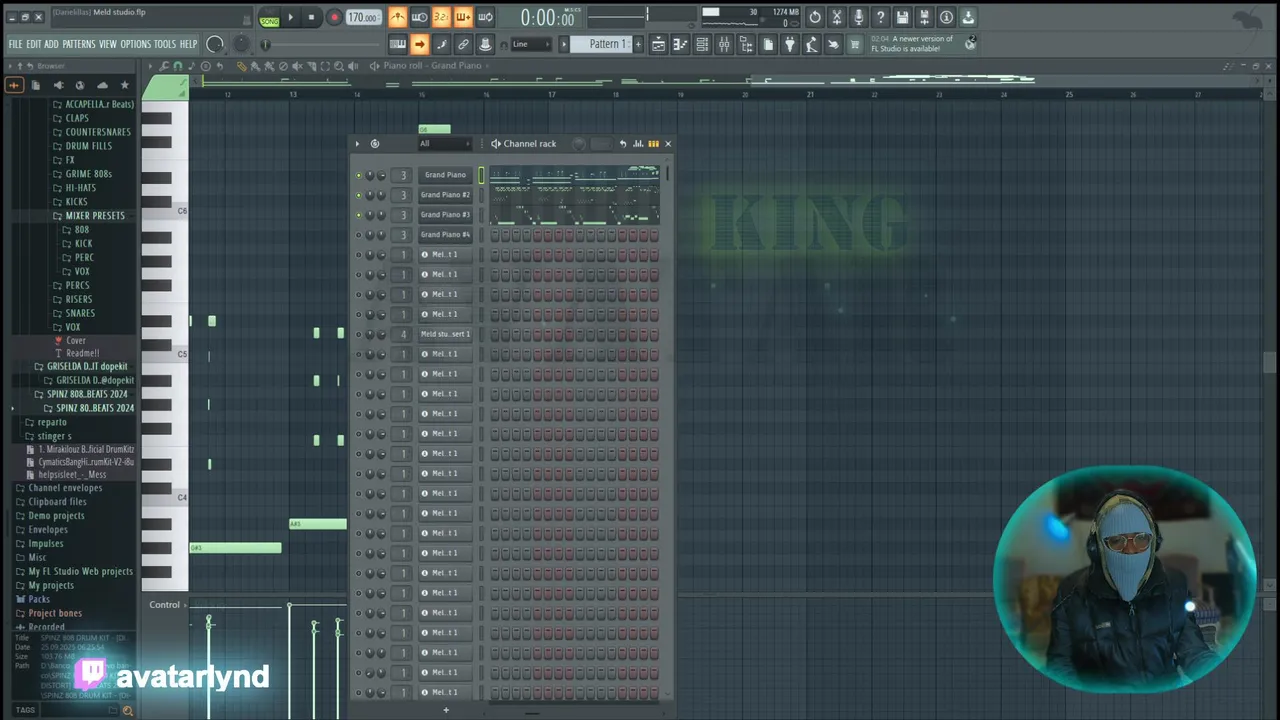Open the VIEW menu

click(108, 44)
